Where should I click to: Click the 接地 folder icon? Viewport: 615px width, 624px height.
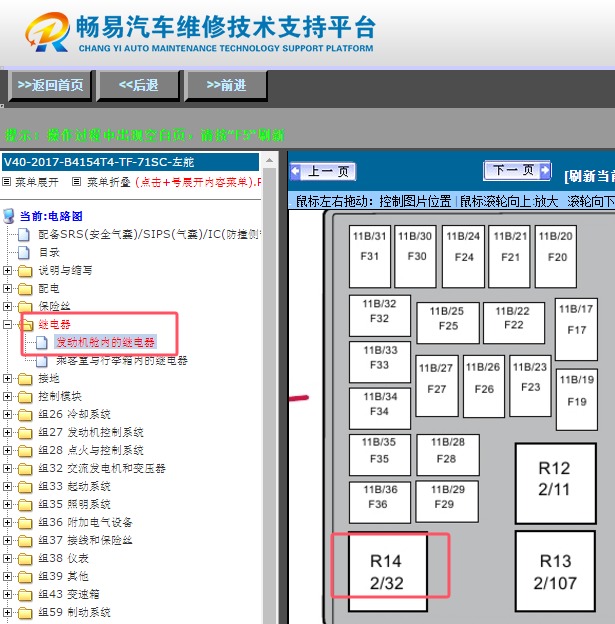click(25, 379)
